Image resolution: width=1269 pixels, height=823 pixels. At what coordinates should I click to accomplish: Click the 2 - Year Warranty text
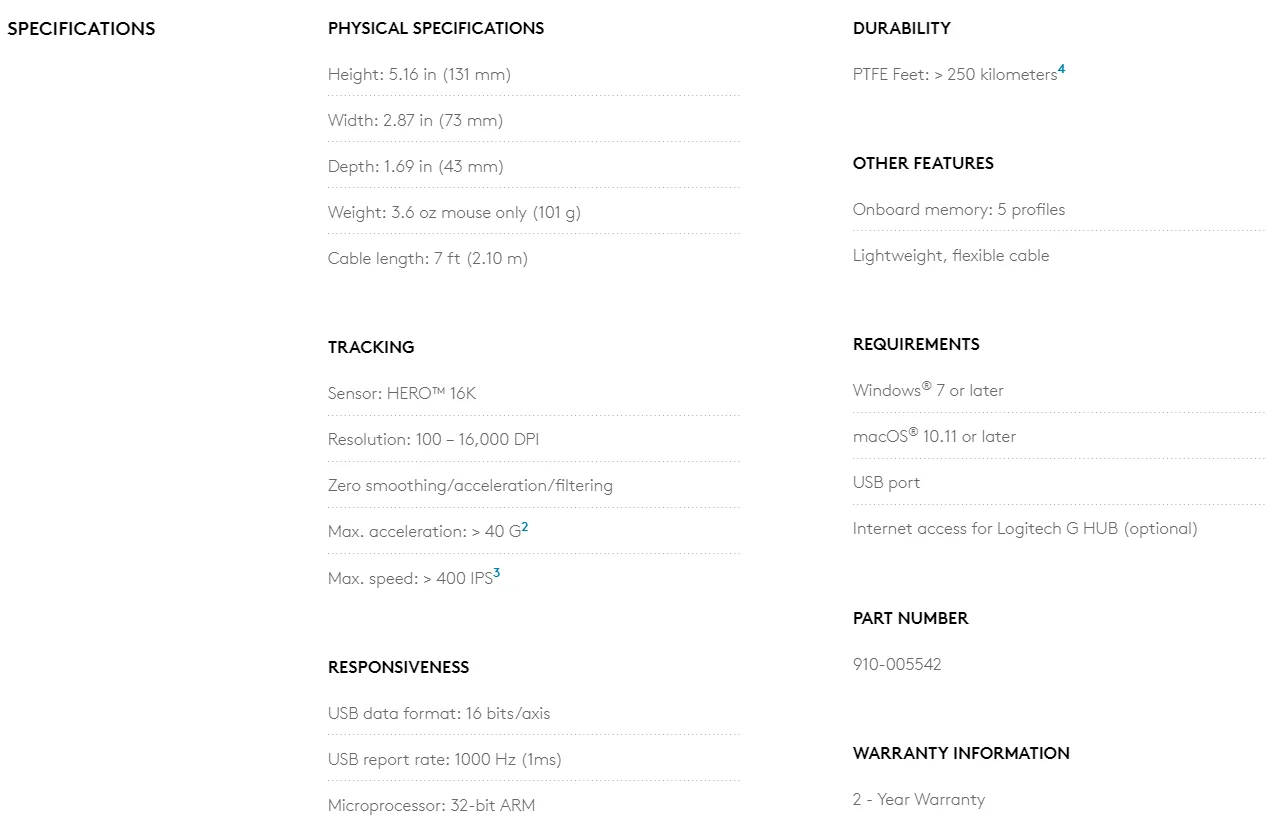pyautogui.click(x=919, y=799)
